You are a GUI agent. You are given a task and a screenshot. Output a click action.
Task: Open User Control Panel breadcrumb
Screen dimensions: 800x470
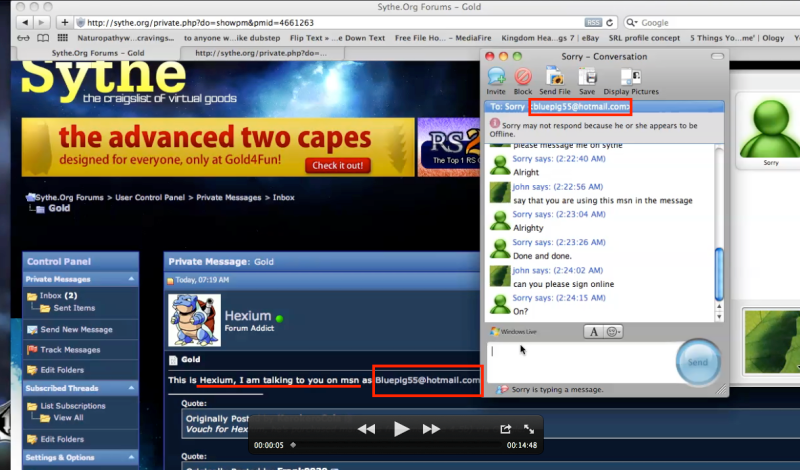149,197
